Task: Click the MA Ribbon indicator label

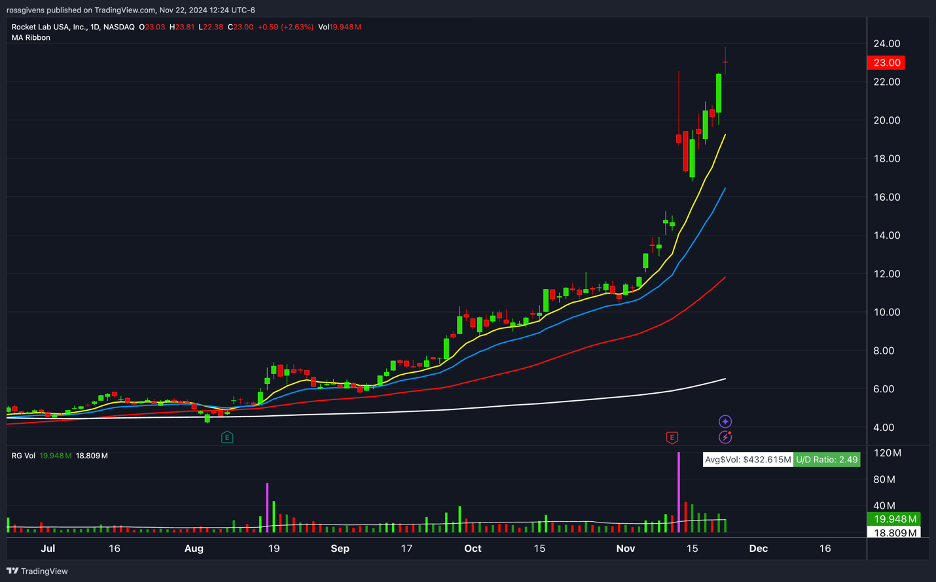Action: click(30, 38)
